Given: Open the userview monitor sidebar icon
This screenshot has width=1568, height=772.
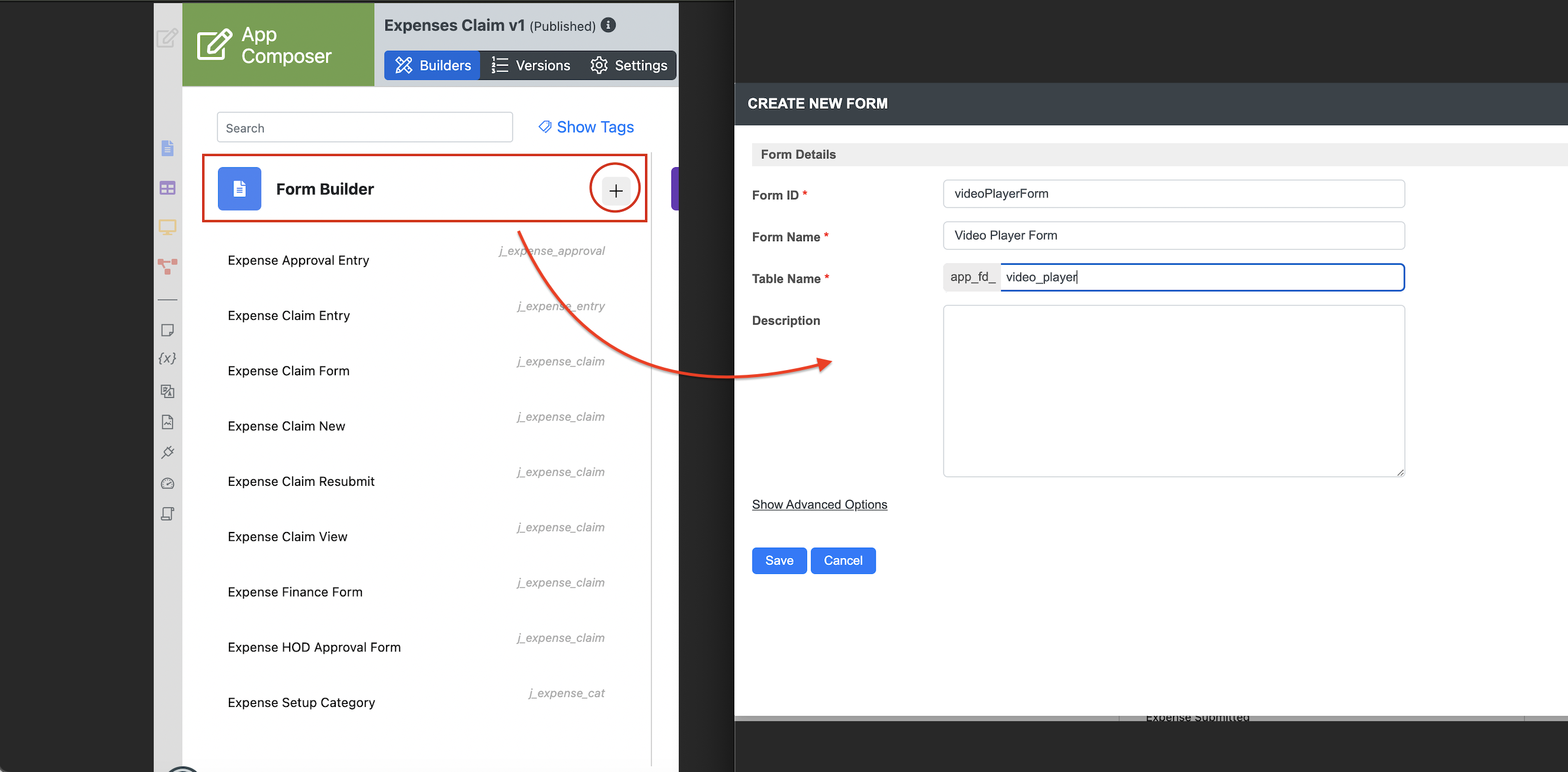Looking at the screenshot, I should click(x=167, y=228).
